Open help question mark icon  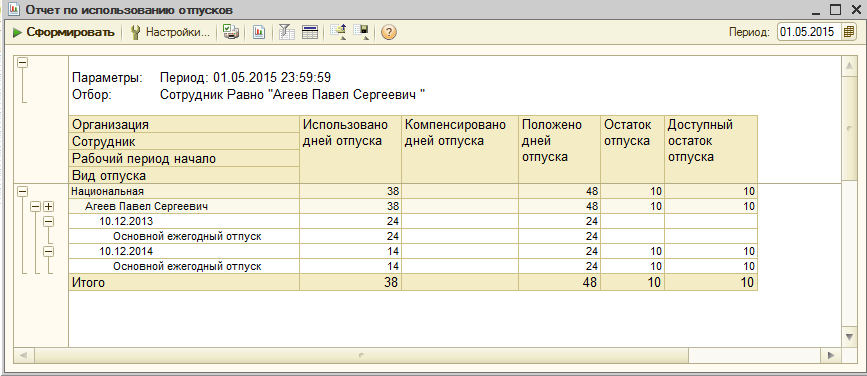[389, 33]
